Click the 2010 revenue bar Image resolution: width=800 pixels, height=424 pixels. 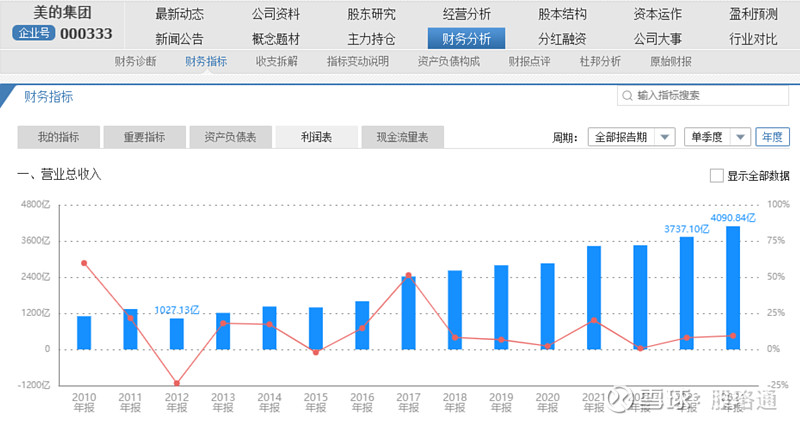tap(84, 333)
